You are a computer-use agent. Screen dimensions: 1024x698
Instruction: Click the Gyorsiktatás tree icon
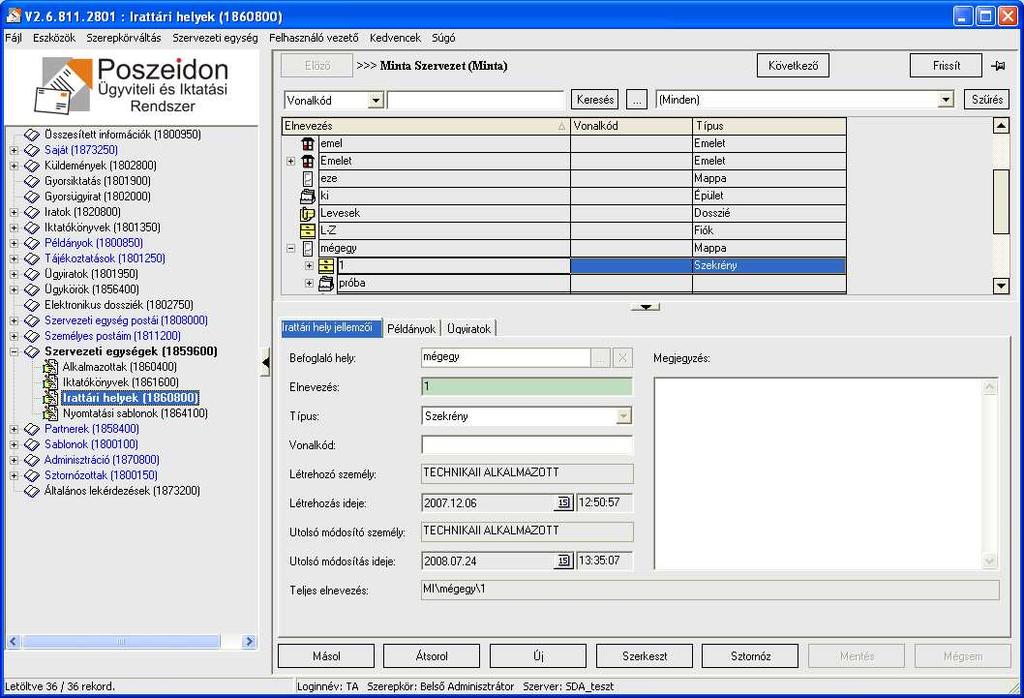coord(32,181)
